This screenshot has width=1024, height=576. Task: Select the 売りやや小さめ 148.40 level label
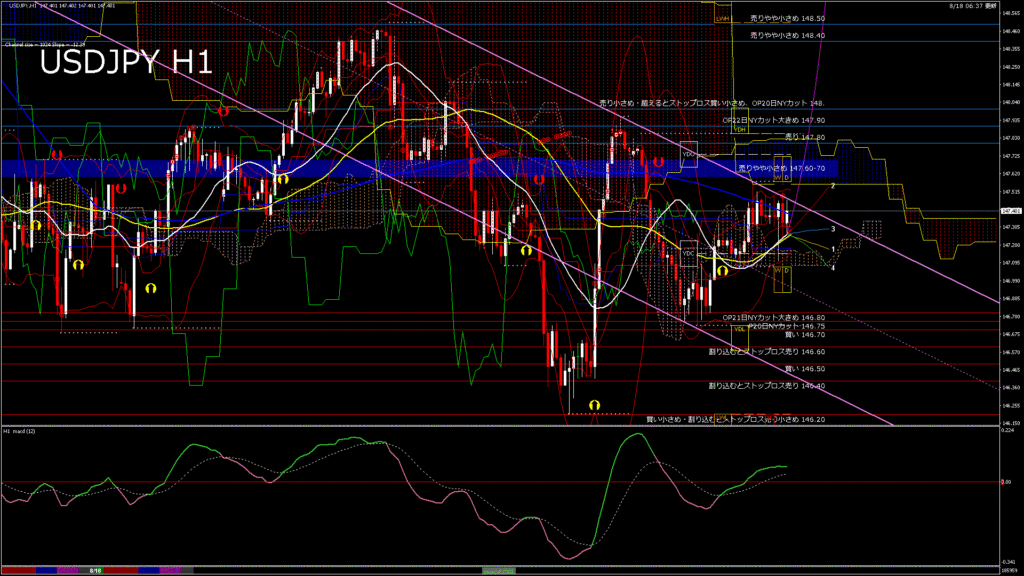click(787, 35)
